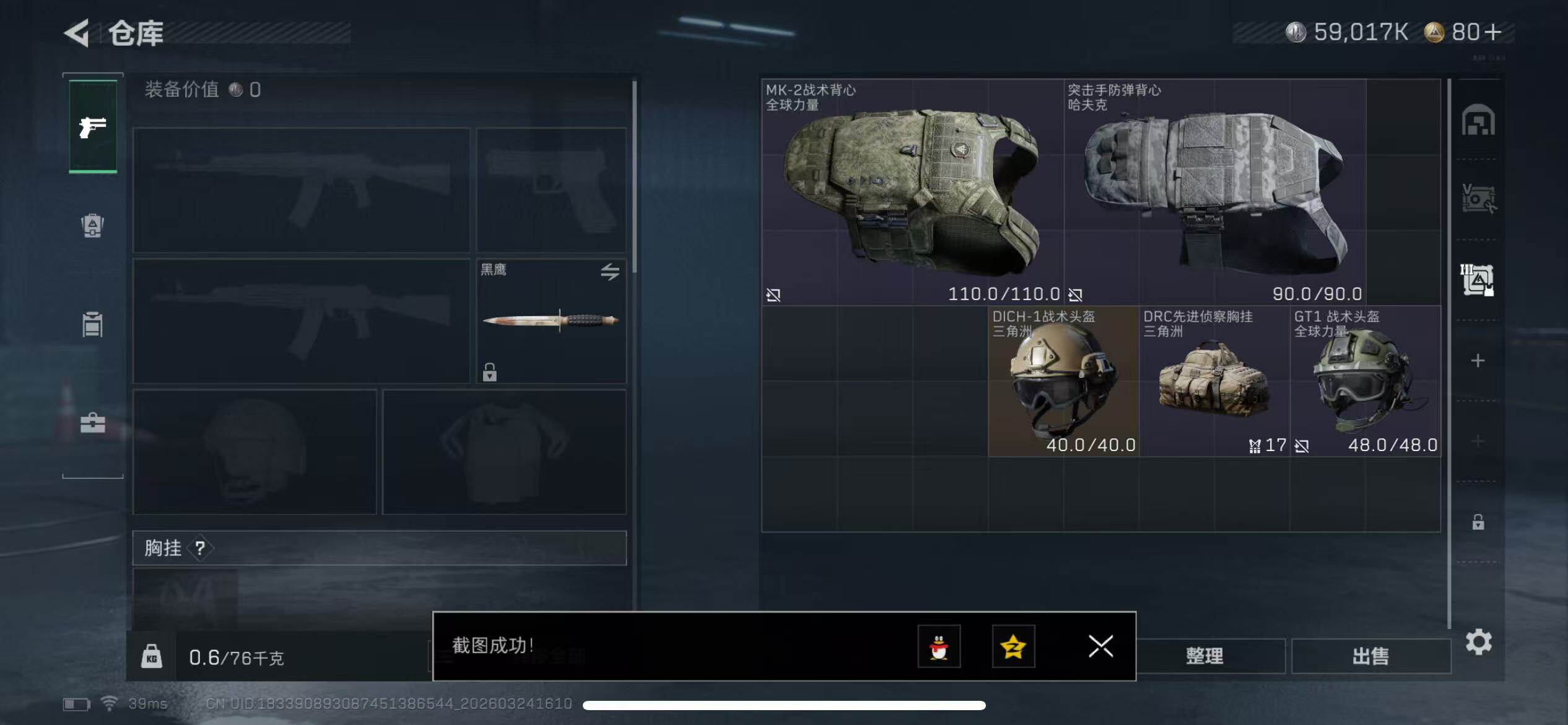Screen dimensions: 1568x725
Task: Click the 出售 sell button
Action: click(1370, 656)
